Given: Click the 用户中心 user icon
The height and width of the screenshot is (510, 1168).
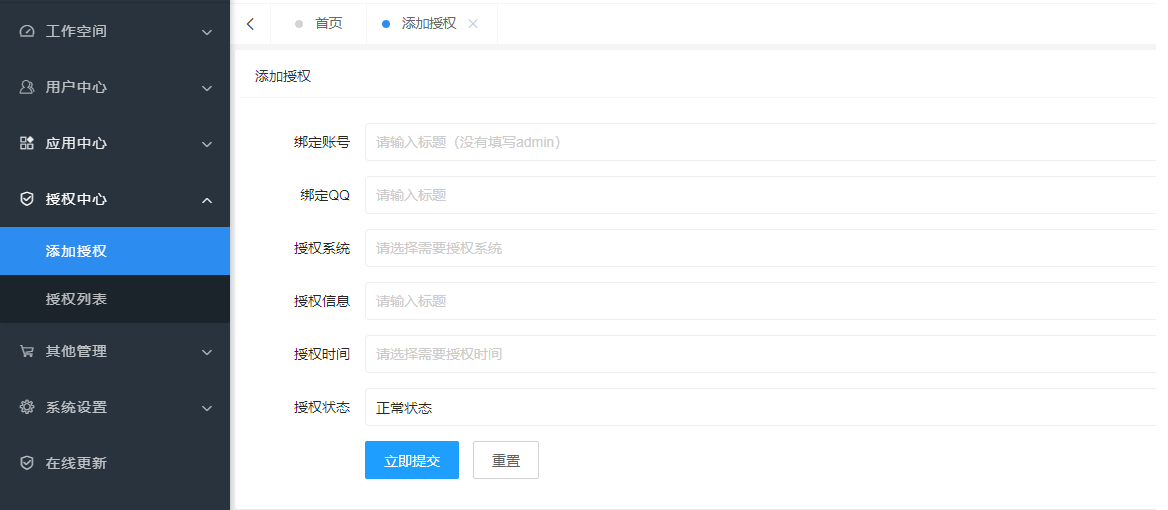Looking at the screenshot, I should (x=27, y=87).
